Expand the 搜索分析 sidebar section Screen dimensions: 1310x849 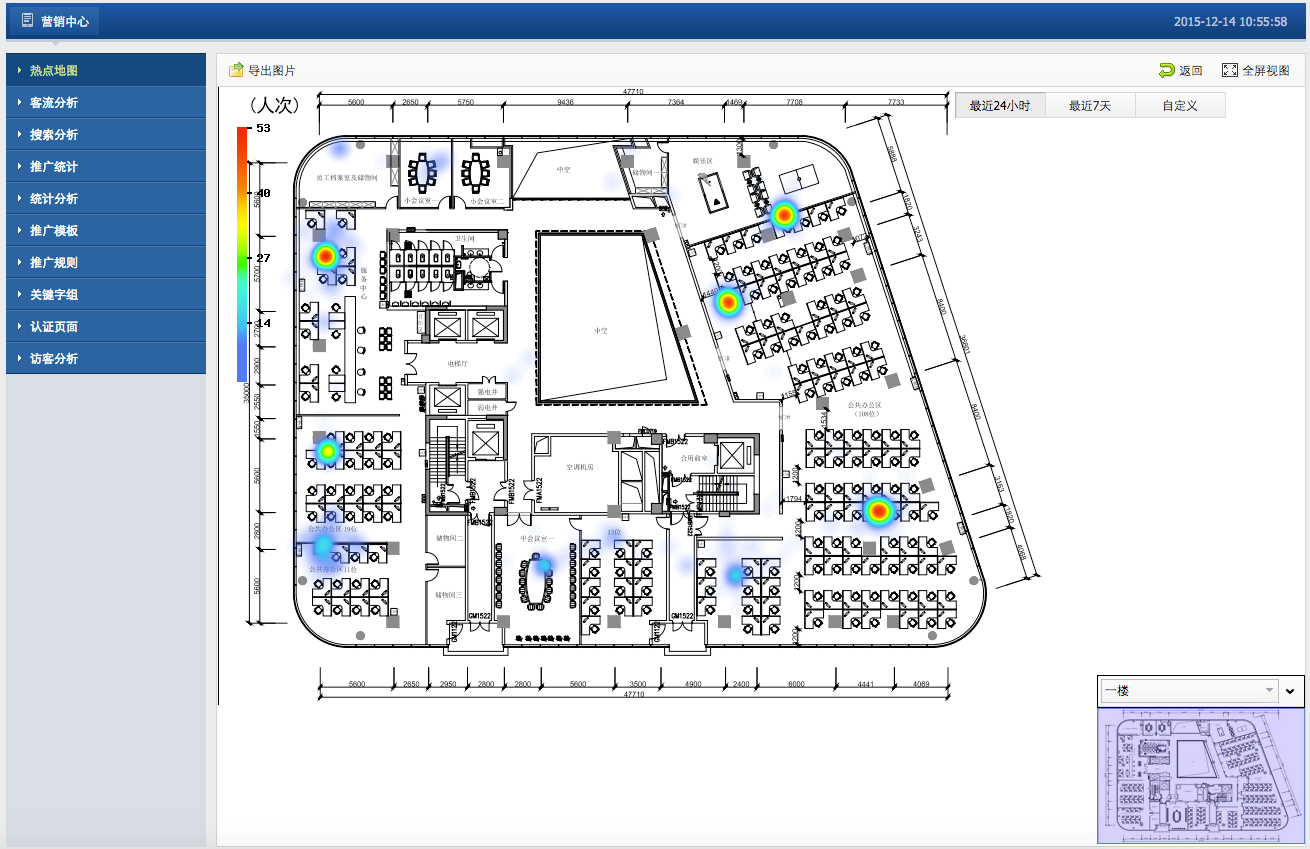(105, 135)
